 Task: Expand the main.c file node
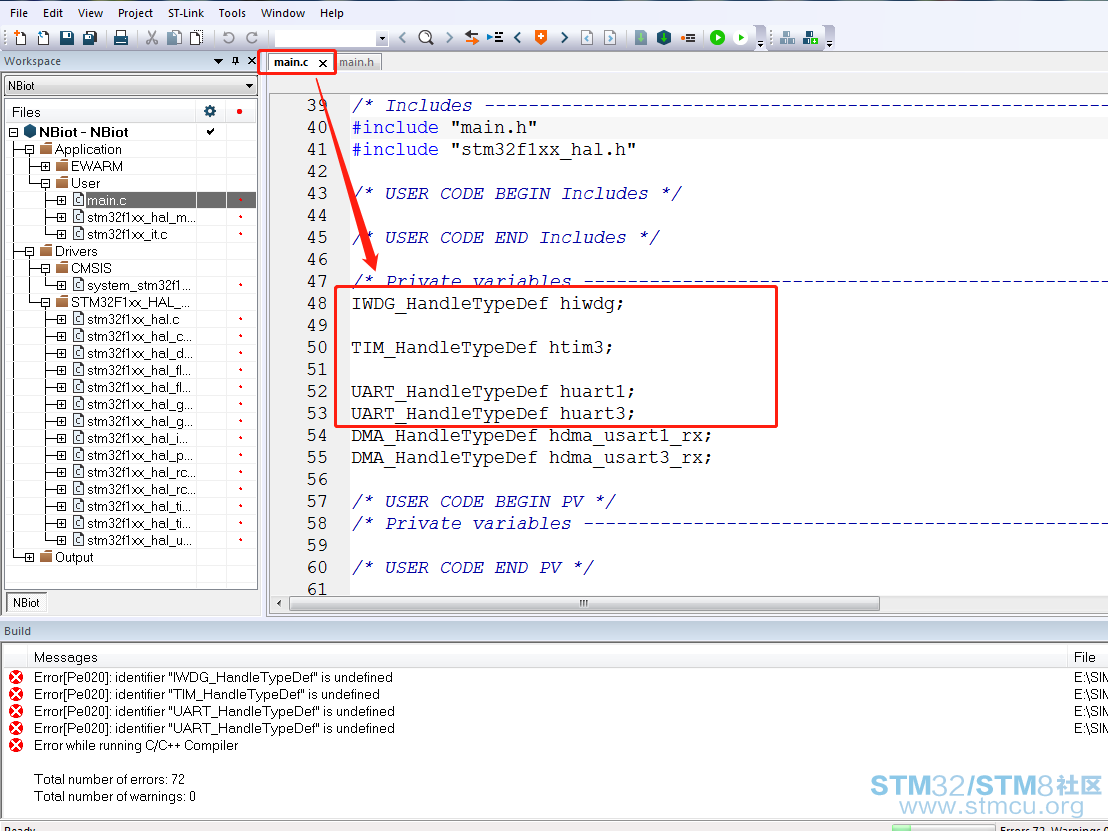[x=61, y=201]
